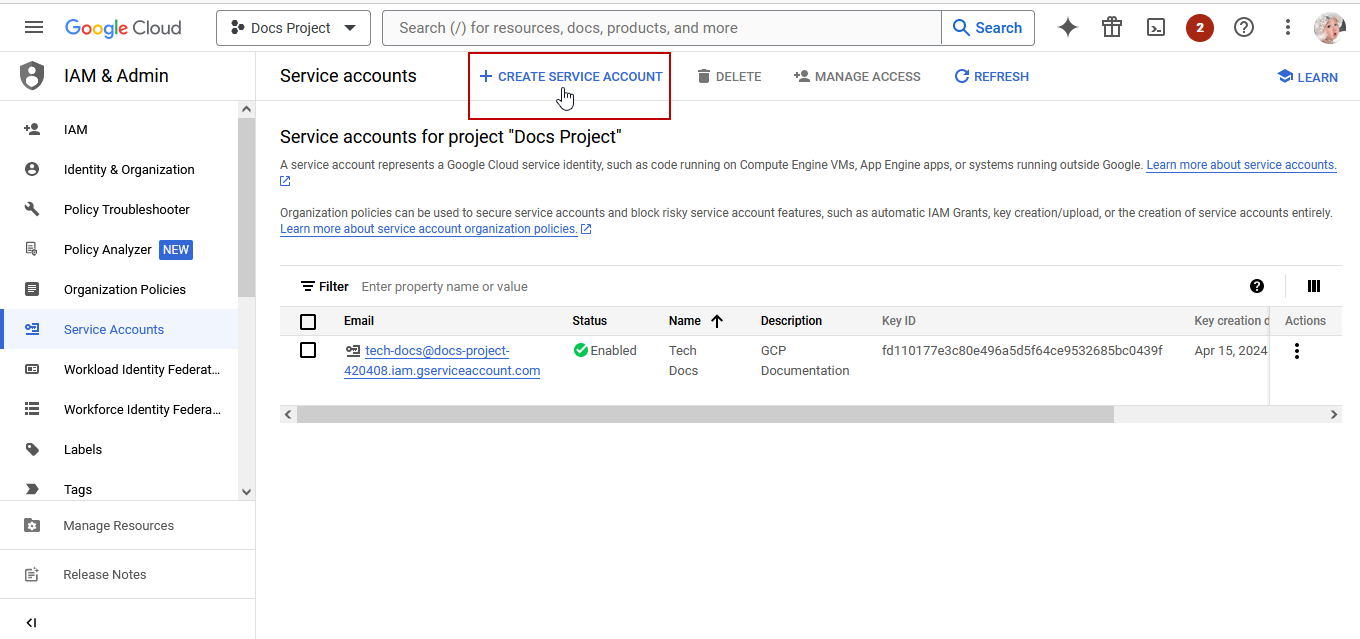
Task: Open the Gemini AI sparkle icon
Action: pyautogui.click(x=1068, y=27)
